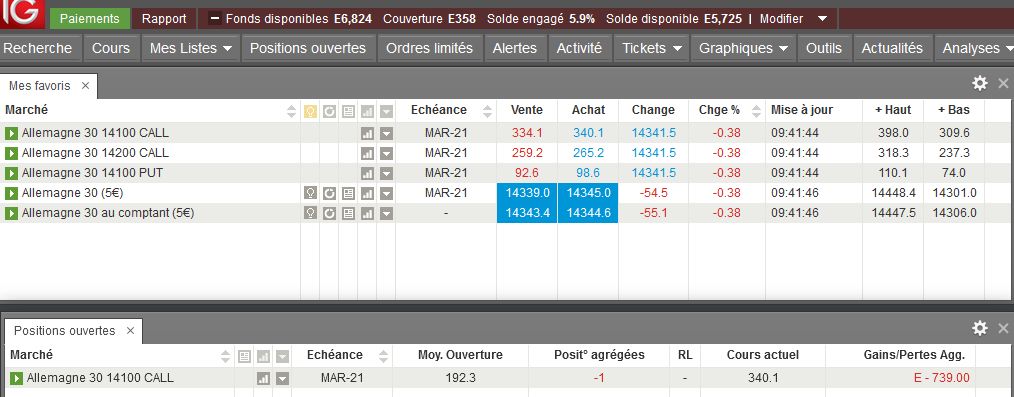This screenshot has width=1014, height=397.
Task: Open Graphiques dropdown menu
Action: pyautogui.click(x=743, y=48)
